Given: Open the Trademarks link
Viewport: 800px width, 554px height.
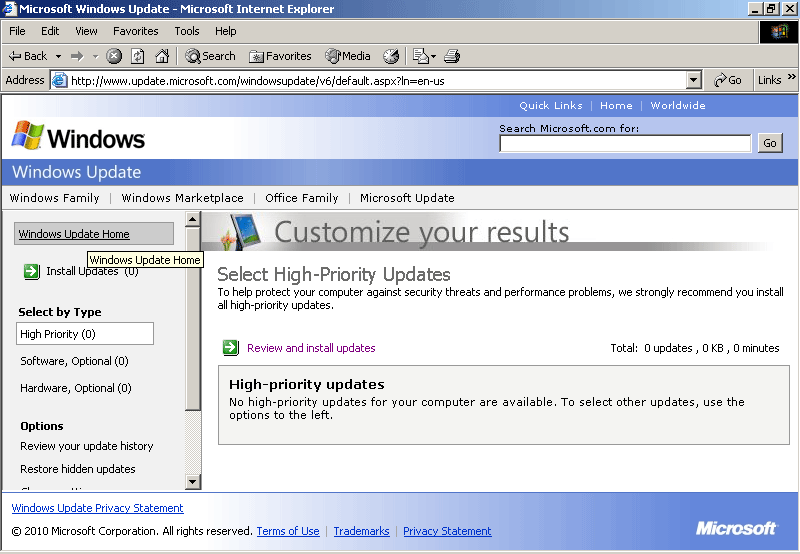Looking at the screenshot, I should [361, 531].
